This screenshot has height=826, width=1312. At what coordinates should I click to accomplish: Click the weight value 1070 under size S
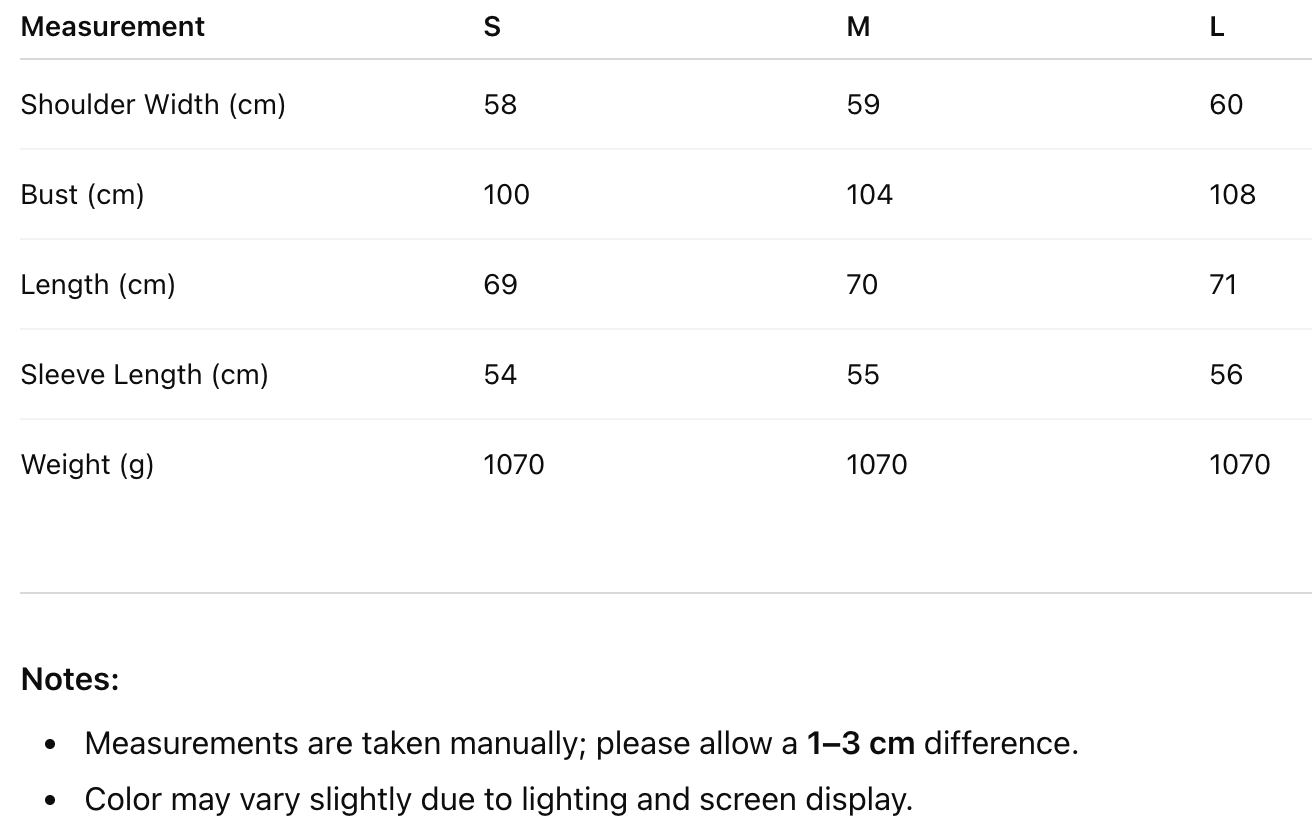tap(514, 464)
